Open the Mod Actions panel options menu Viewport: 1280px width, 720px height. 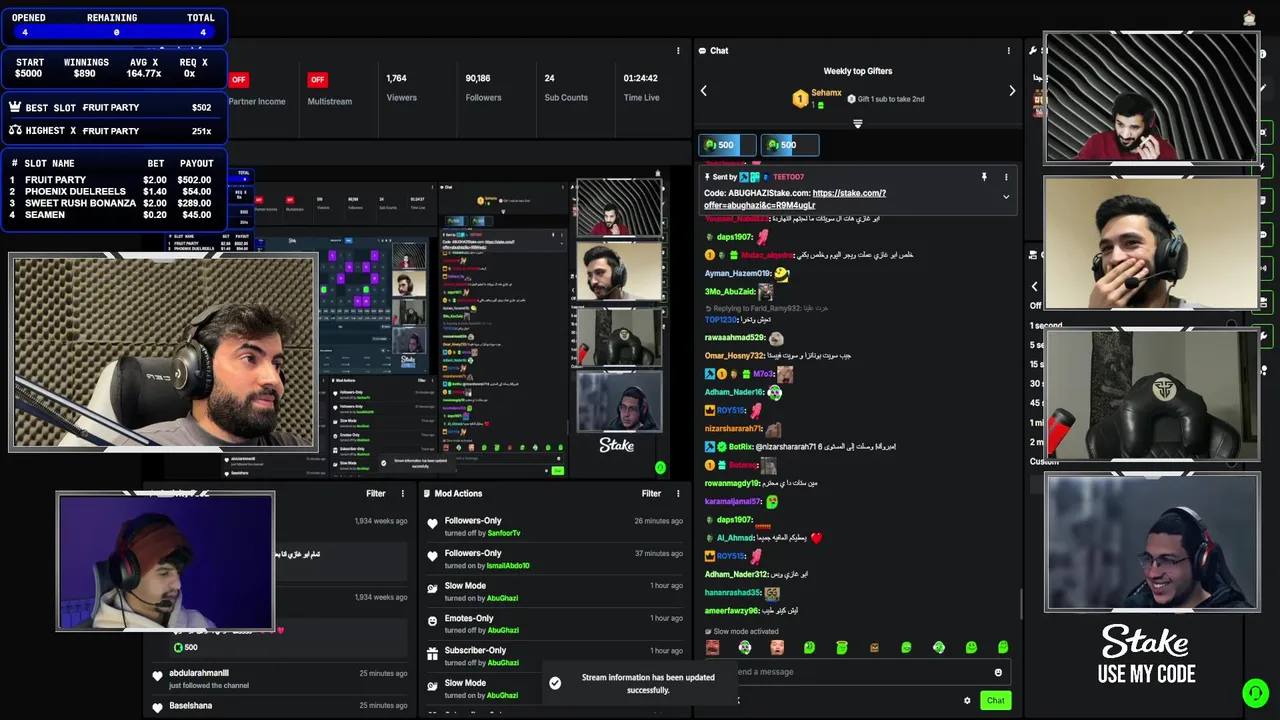pyautogui.click(x=678, y=493)
